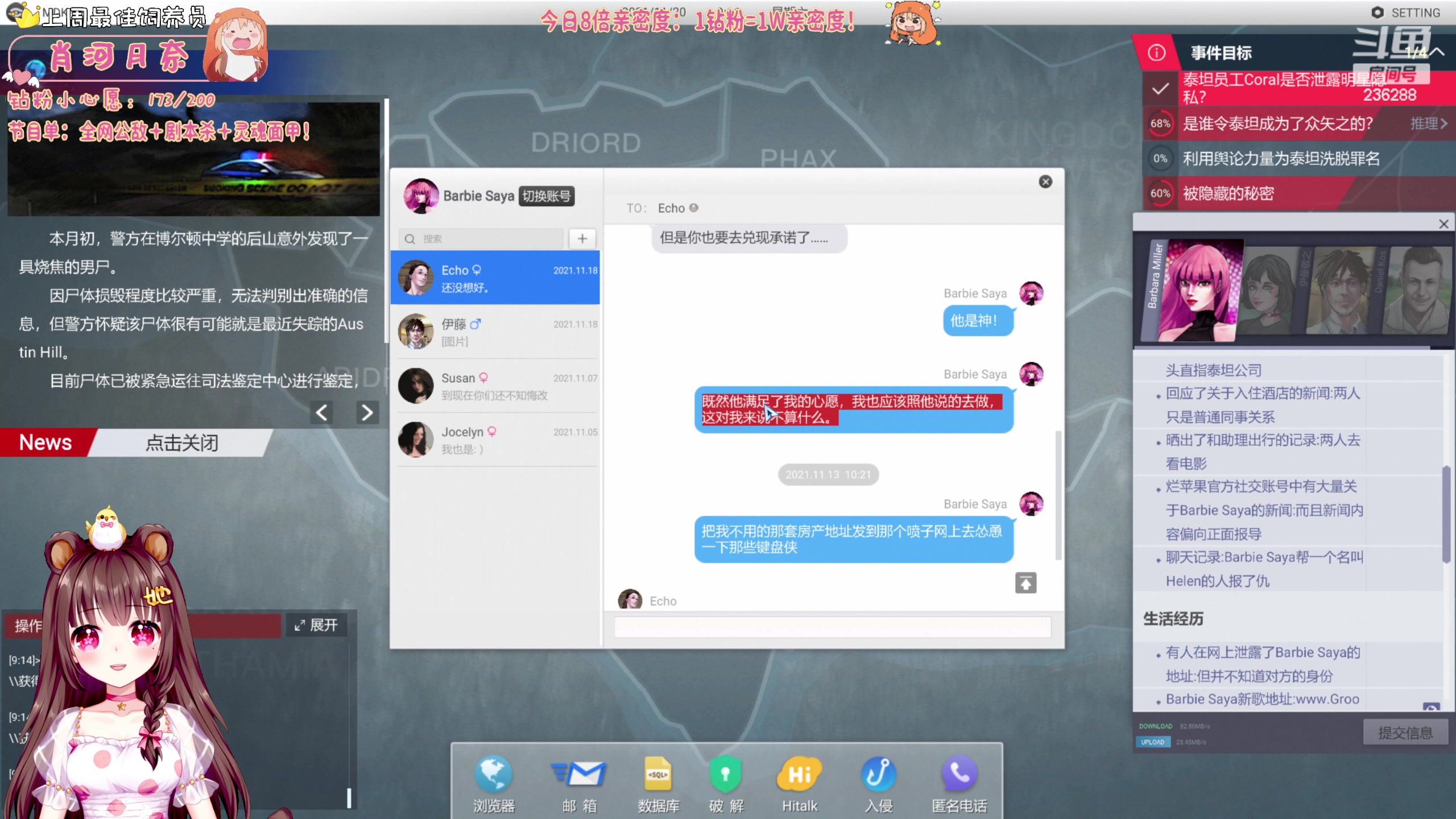This screenshot has width=1456, height=819.
Task: Open the 破解 crack tool icon
Action: point(726,775)
